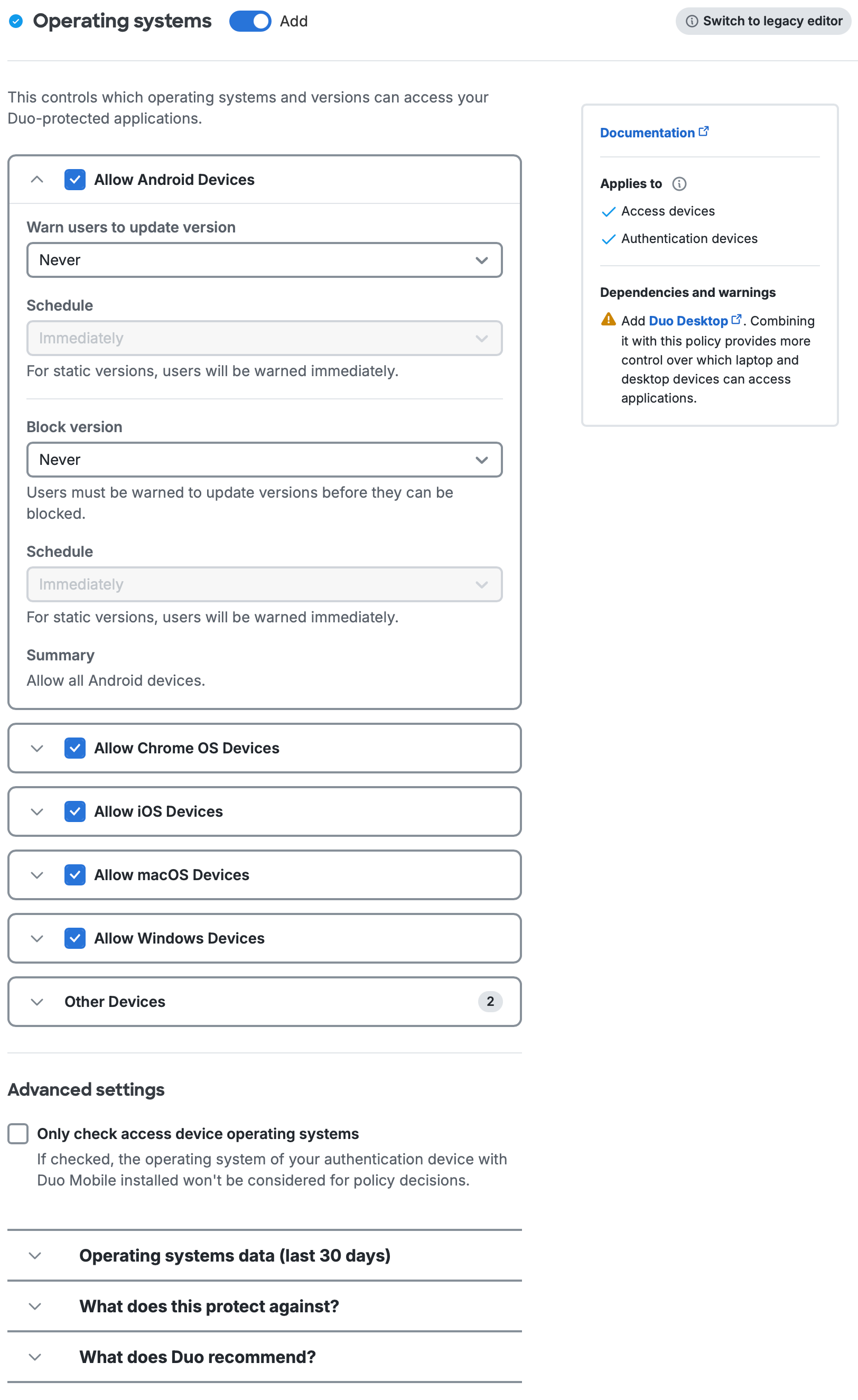
Task: Click the blue checkmark icon beside Operating systems
Action: pyautogui.click(x=16, y=21)
